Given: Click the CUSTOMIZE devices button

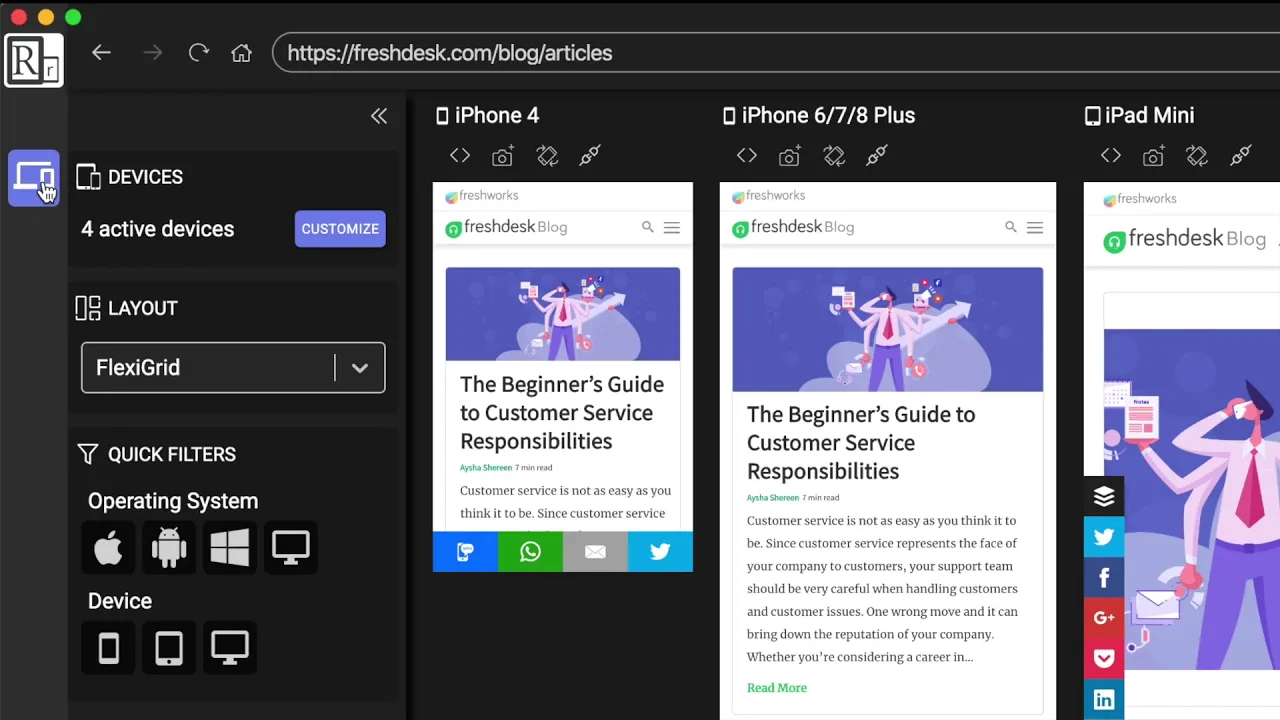Looking at the screenshot, I should coord(340,229).
